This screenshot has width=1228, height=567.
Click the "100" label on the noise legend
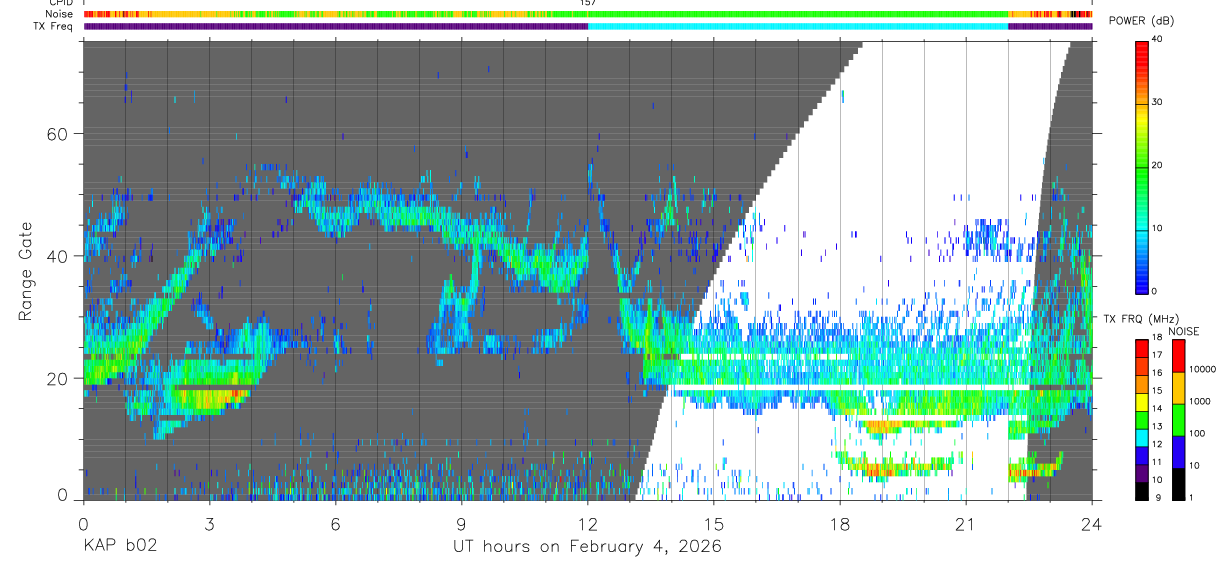(x=1196, y=433)
